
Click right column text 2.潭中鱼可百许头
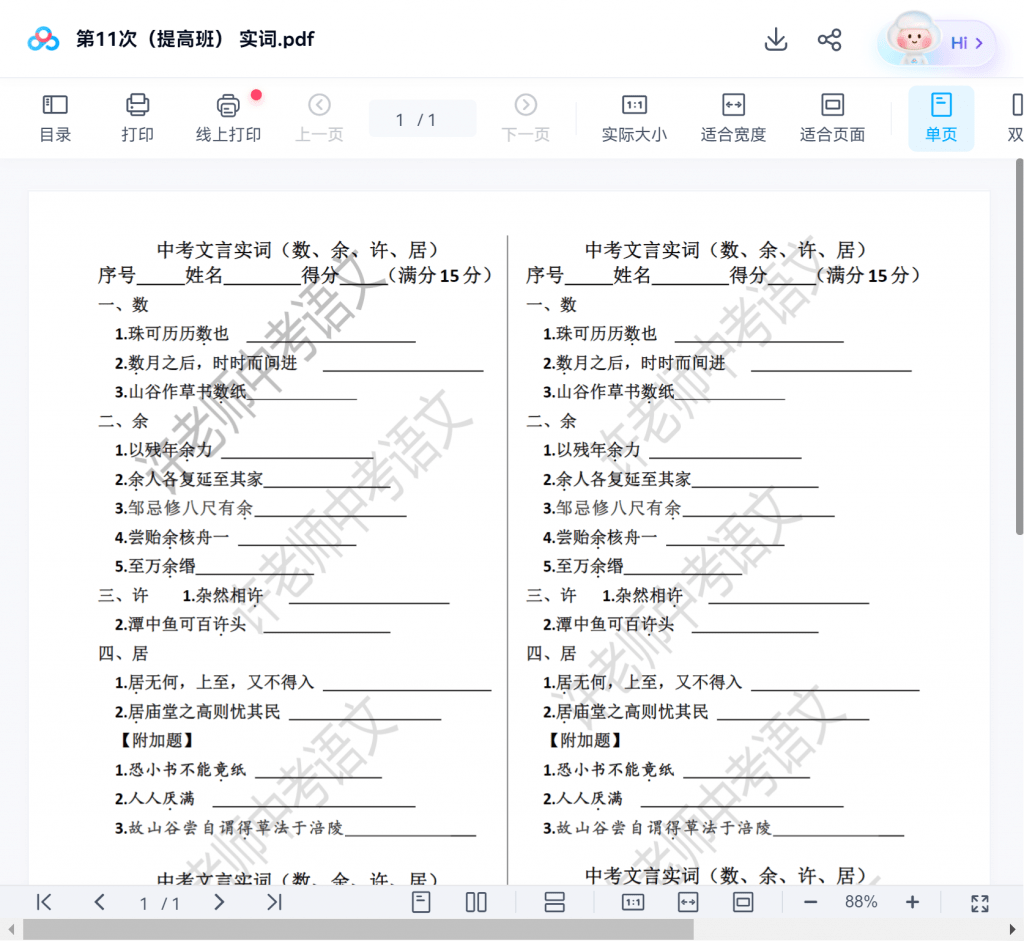(x=609, y=624)
